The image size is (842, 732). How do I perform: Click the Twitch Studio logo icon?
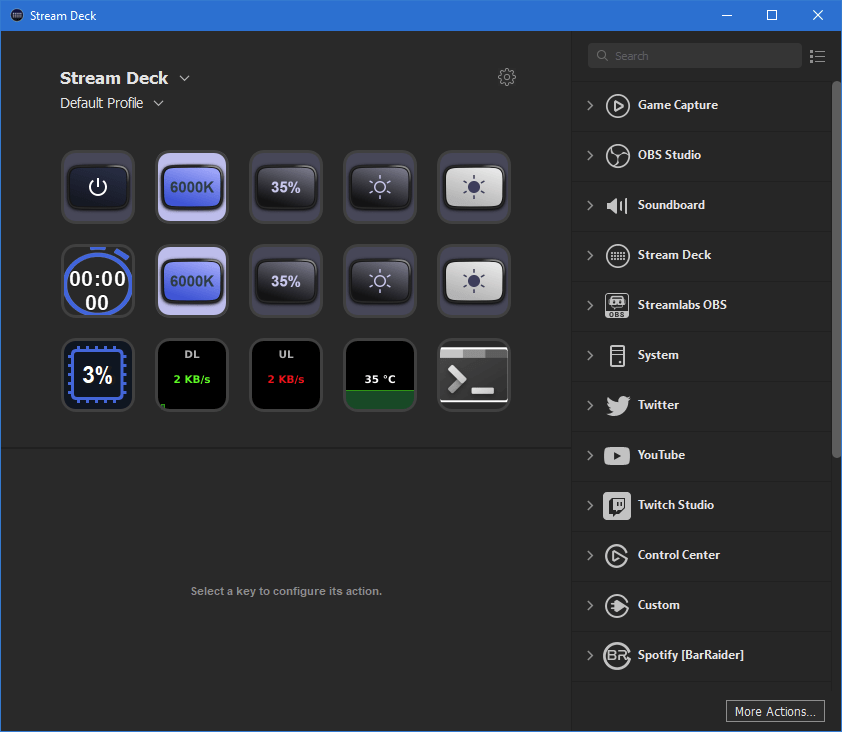pos(617,505)
